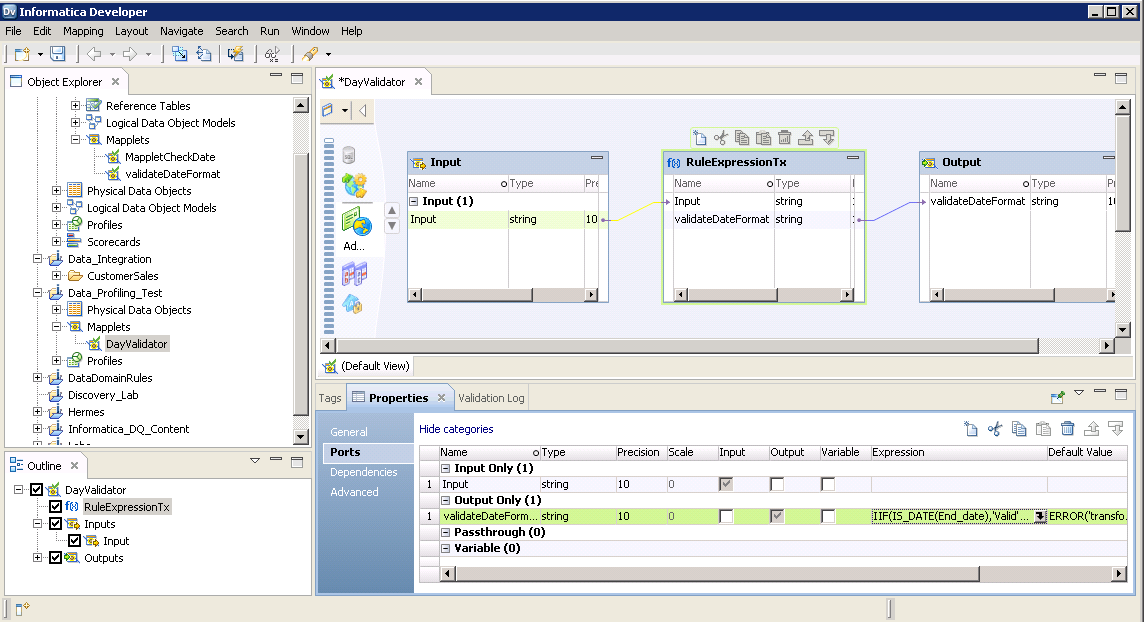Select the Advanced properties section

pyautogui.click(x=354, y=492)
